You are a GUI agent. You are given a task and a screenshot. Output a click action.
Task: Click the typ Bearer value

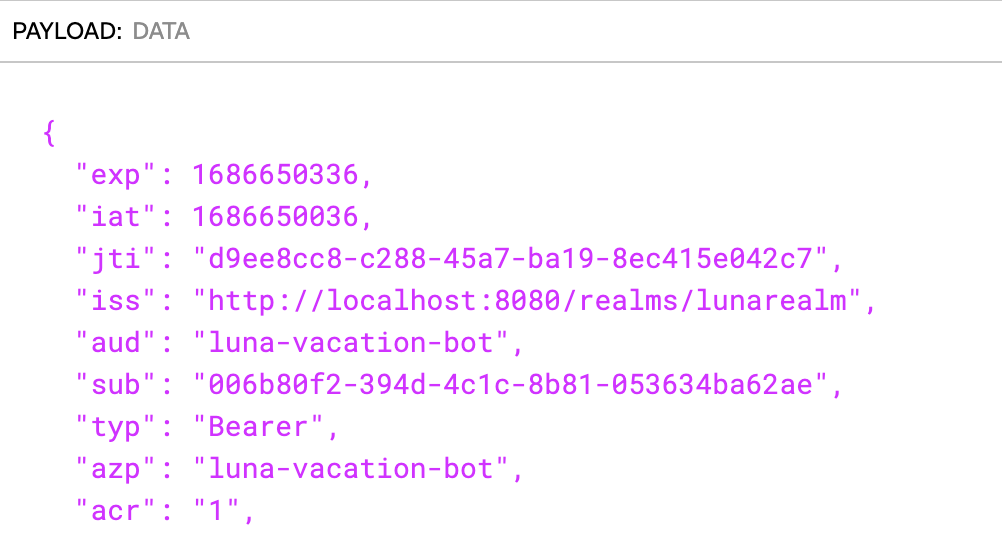pyautogui.click(x=259, y=427)
